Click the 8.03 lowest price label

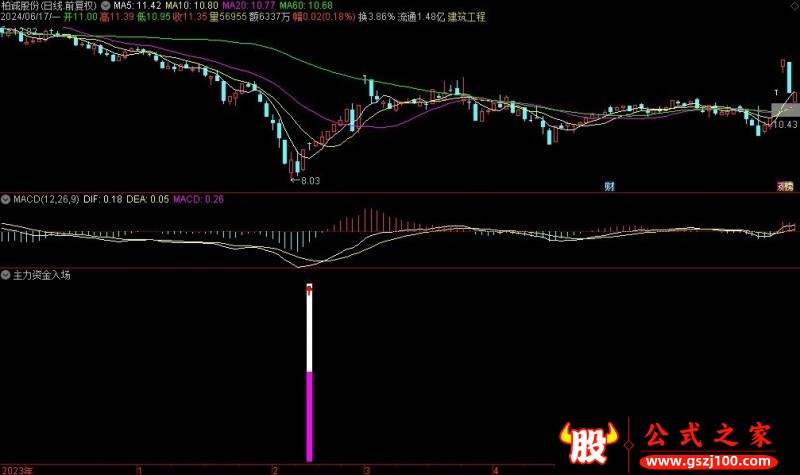coord(310,181)
